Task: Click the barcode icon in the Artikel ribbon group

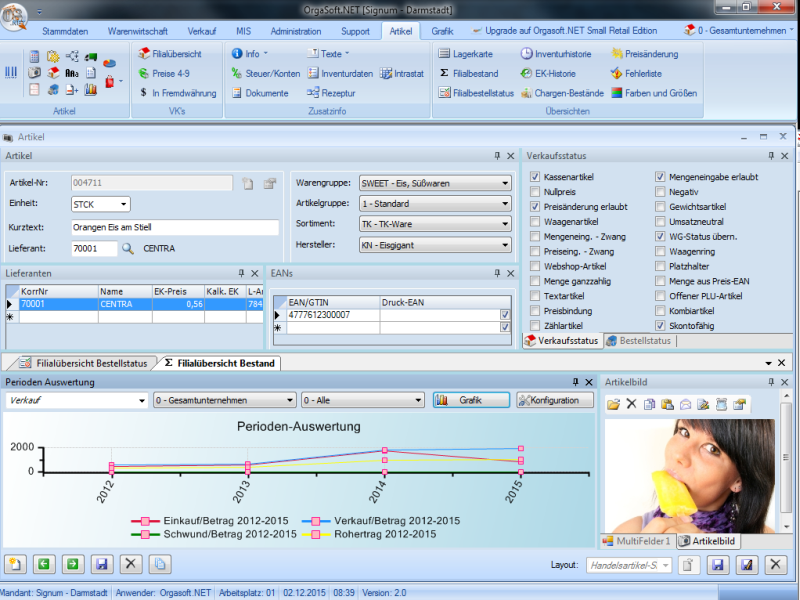Action: [x=12, y=73]
